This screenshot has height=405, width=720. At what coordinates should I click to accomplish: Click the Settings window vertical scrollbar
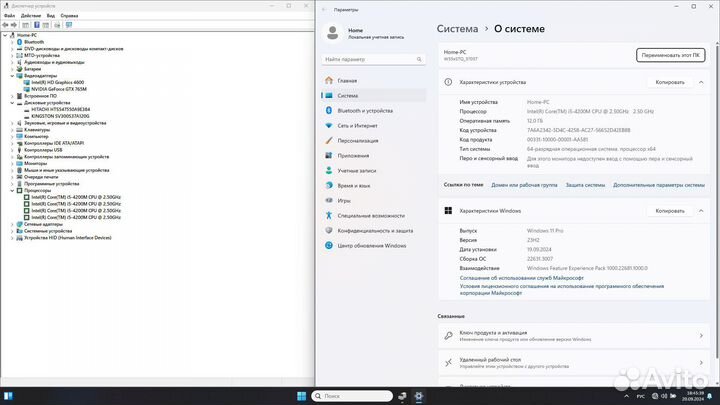click(x=717, y=200)
